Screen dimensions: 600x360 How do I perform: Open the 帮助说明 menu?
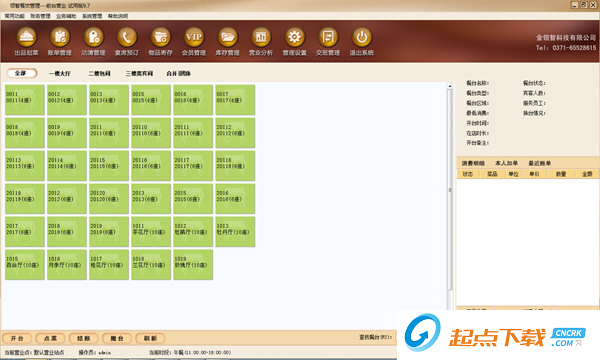coord(118,16)
